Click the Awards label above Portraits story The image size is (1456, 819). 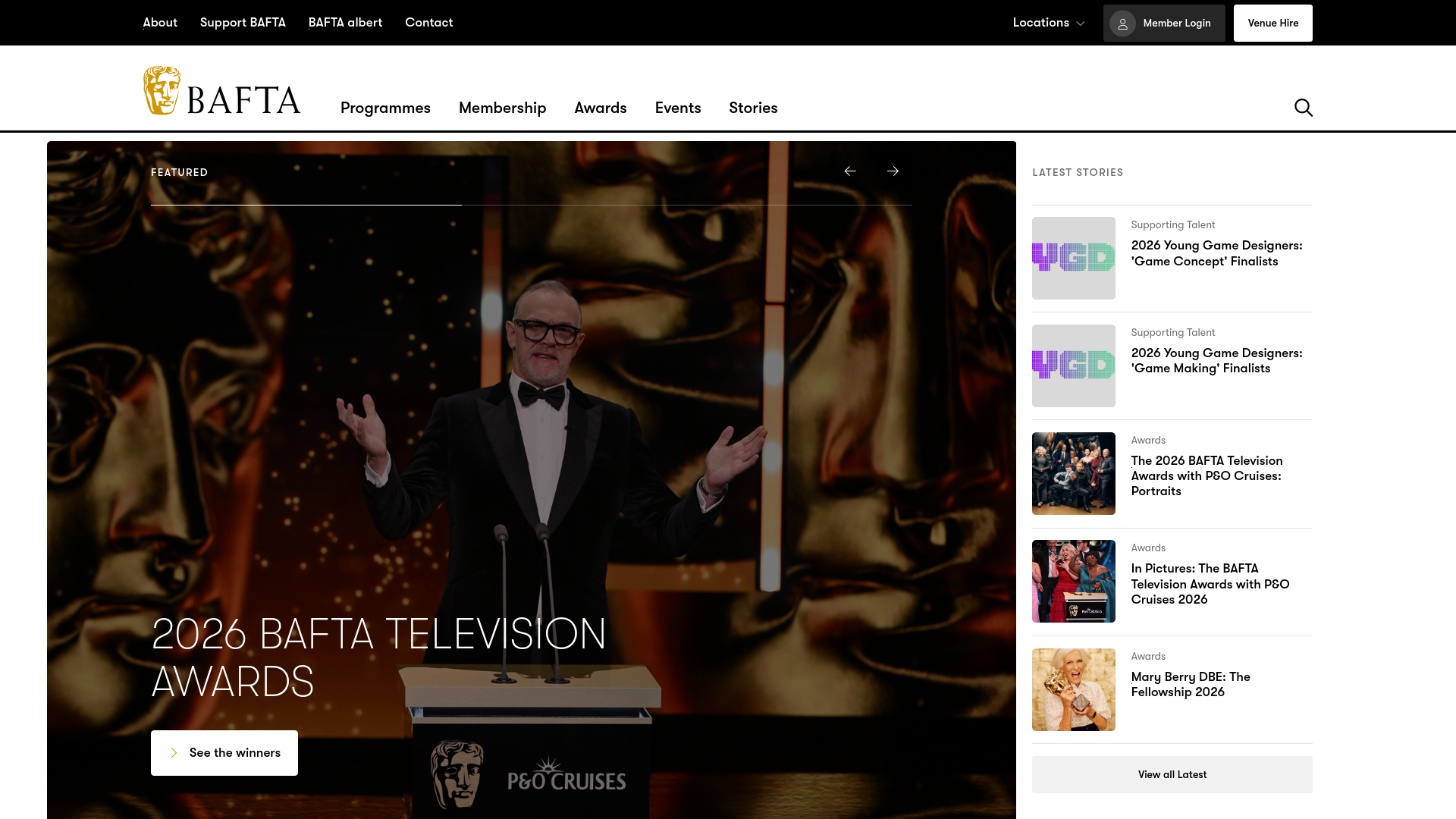(1148, 441)
